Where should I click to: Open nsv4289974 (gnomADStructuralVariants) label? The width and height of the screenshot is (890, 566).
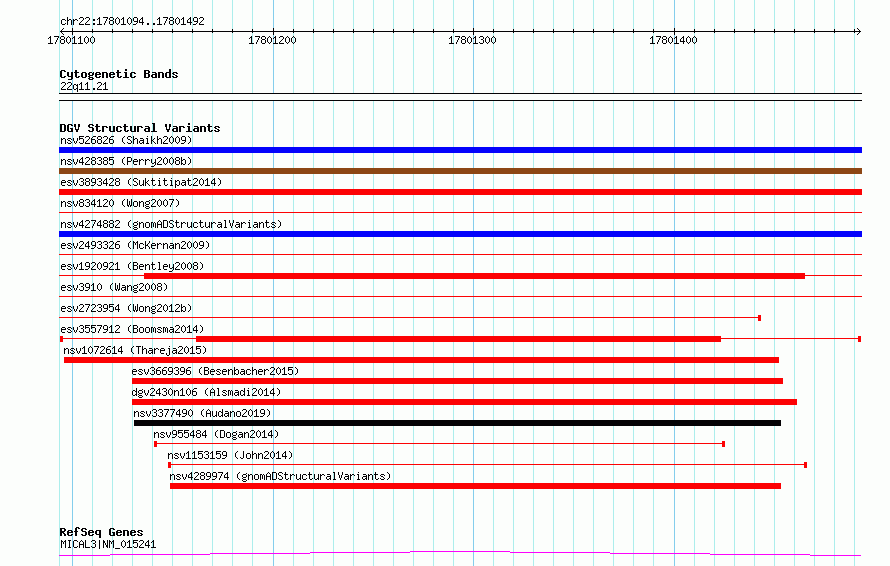(280, 476)
